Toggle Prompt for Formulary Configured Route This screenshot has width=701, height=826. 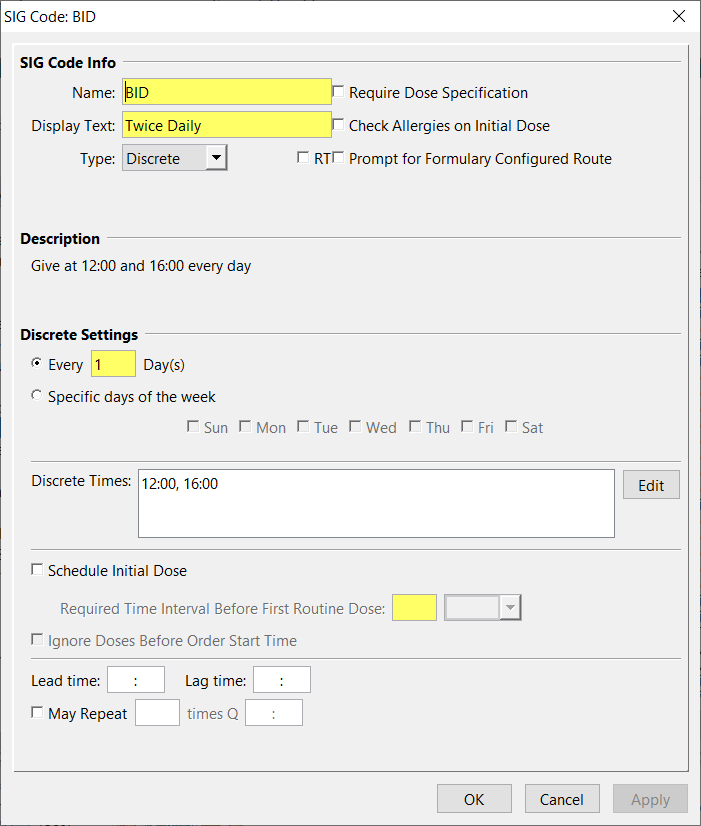[339, 158]
